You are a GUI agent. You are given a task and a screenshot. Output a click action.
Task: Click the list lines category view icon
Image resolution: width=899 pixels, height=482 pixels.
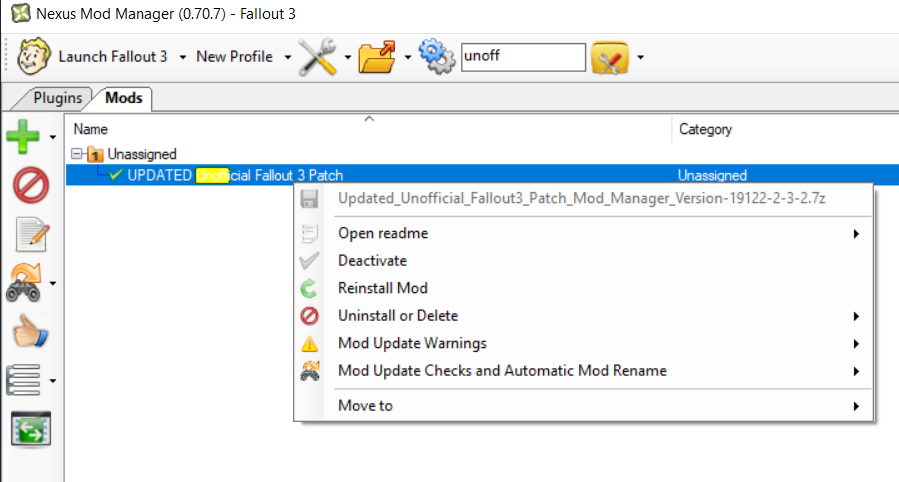24,379
